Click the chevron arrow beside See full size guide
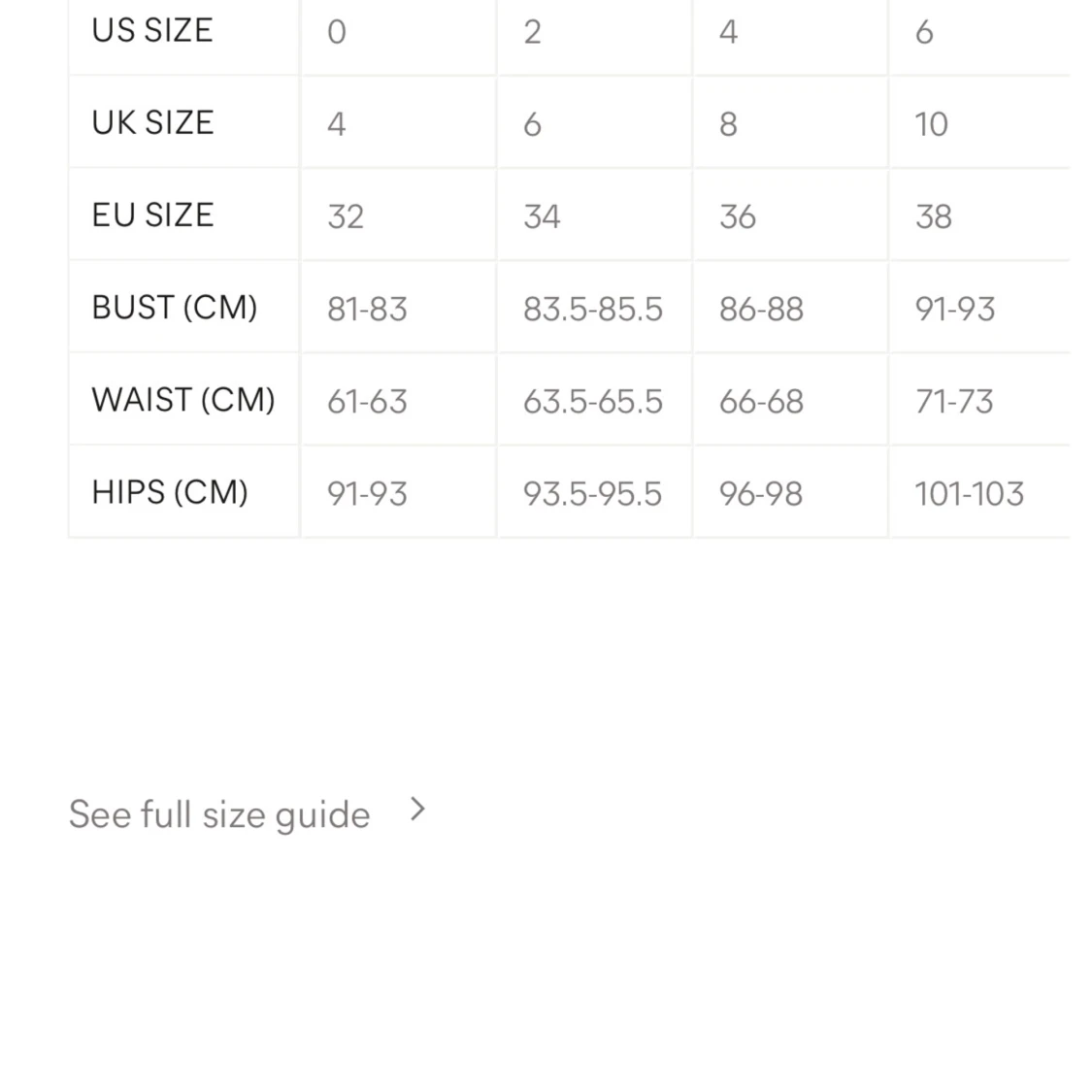1092x1092 pixels. [x=417, y=810]
